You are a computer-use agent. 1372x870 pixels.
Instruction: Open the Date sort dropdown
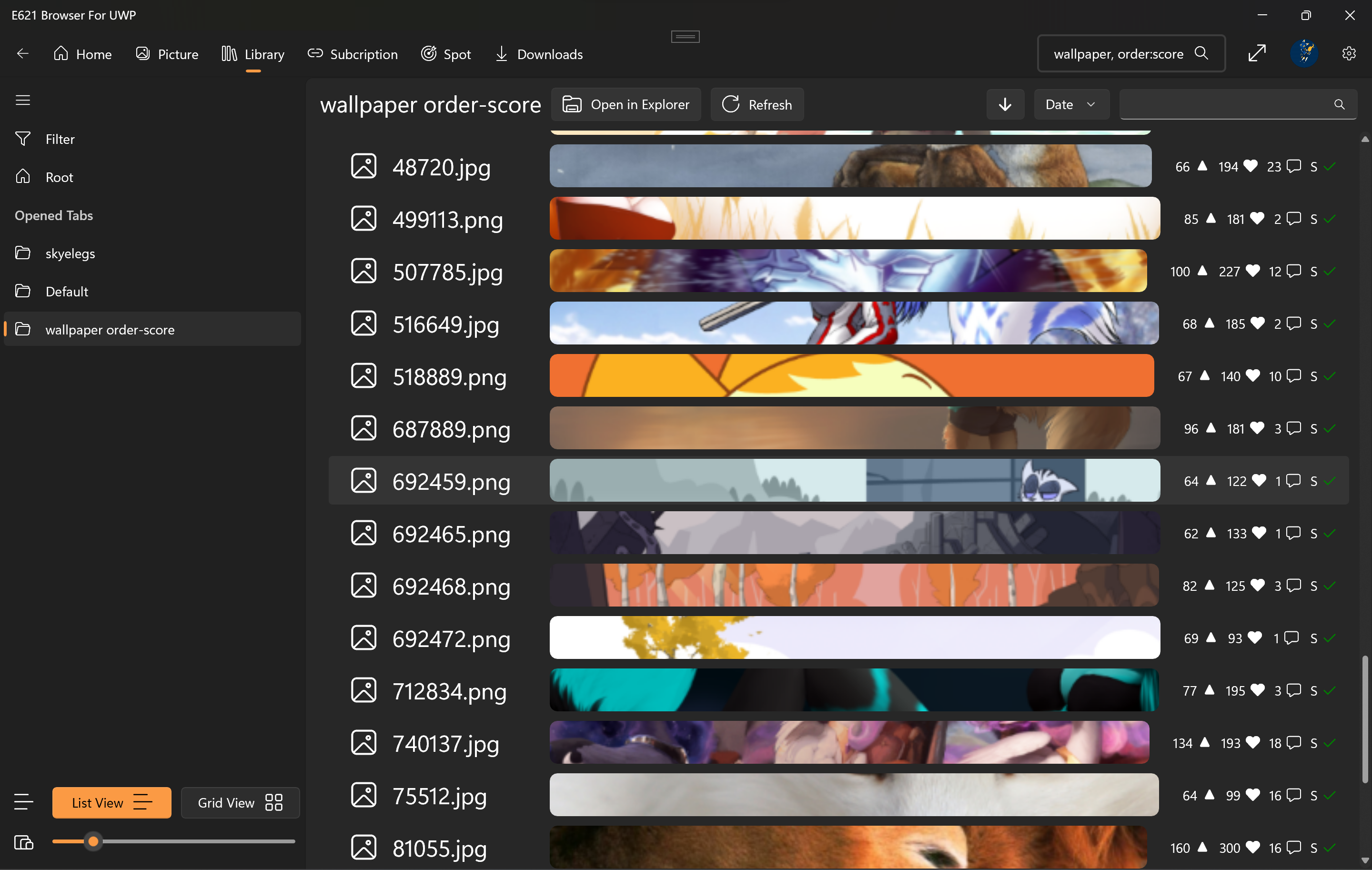pyautogui.click(x=1070, y=105)
